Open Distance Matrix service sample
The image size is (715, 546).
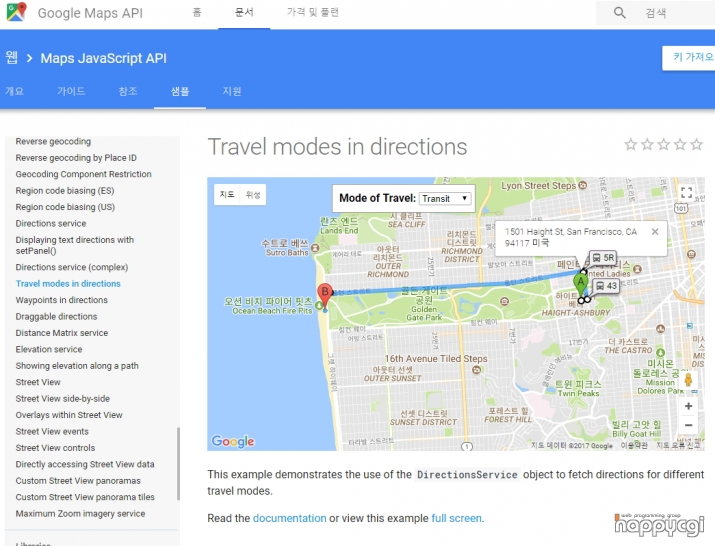point(62,333)
